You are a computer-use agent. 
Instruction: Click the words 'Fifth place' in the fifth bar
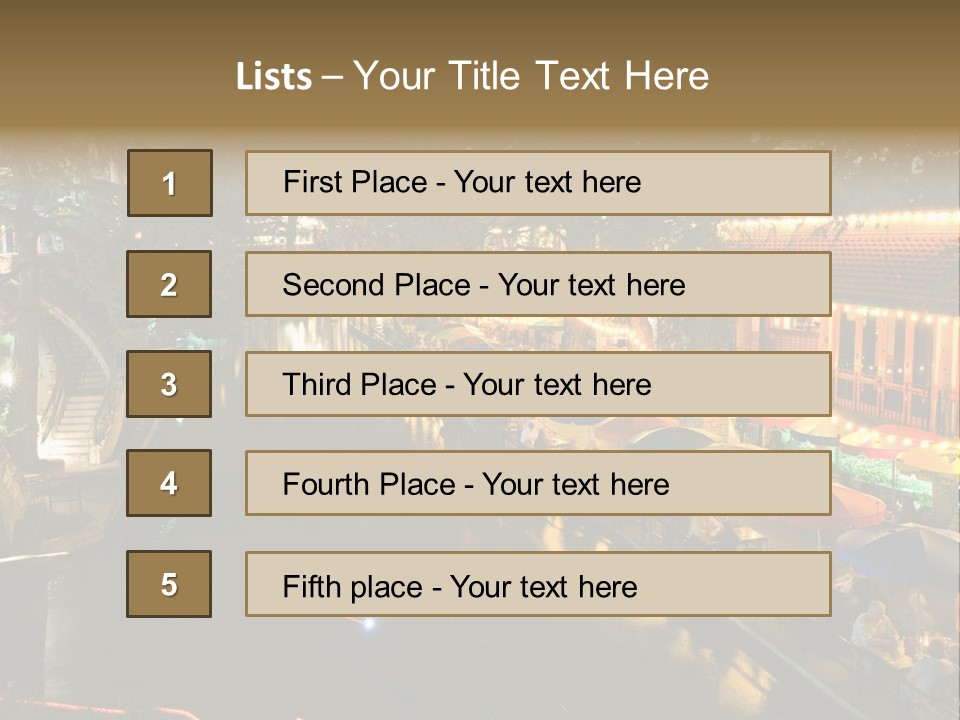click(x=353, y=587)
